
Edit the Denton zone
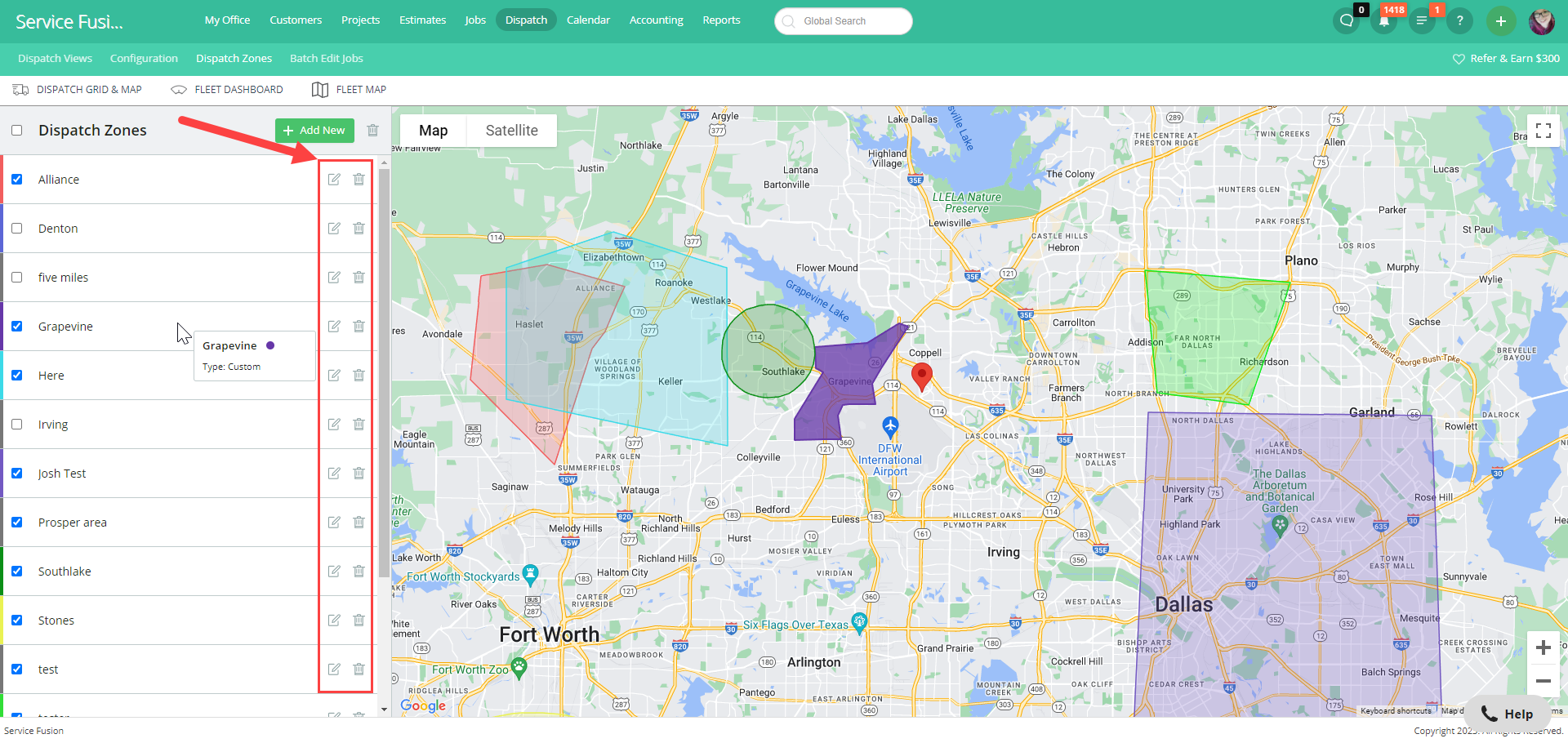tap(334, 229)
